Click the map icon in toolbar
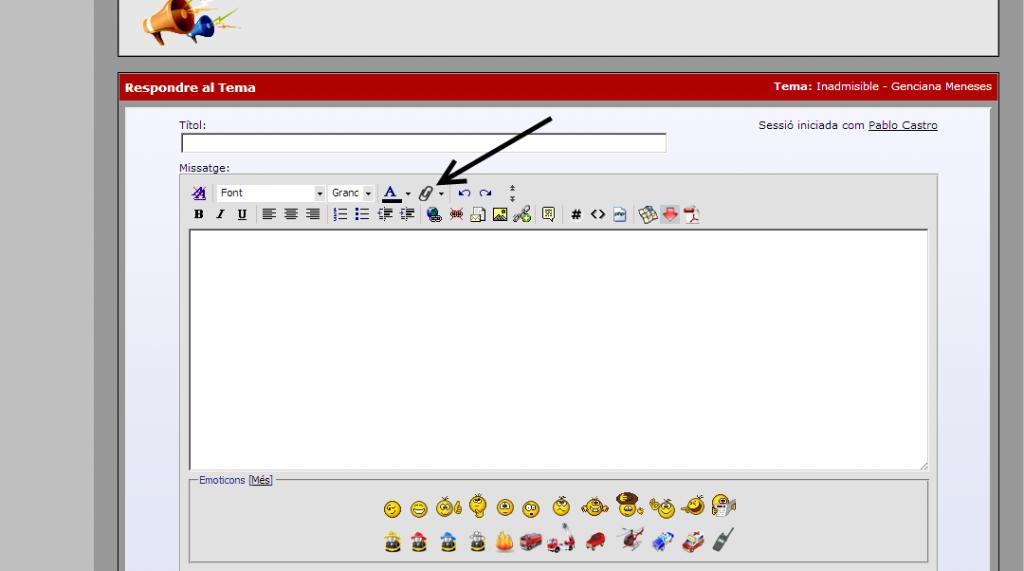Screen dimensions: 1024x571 [x=648, y=214]
